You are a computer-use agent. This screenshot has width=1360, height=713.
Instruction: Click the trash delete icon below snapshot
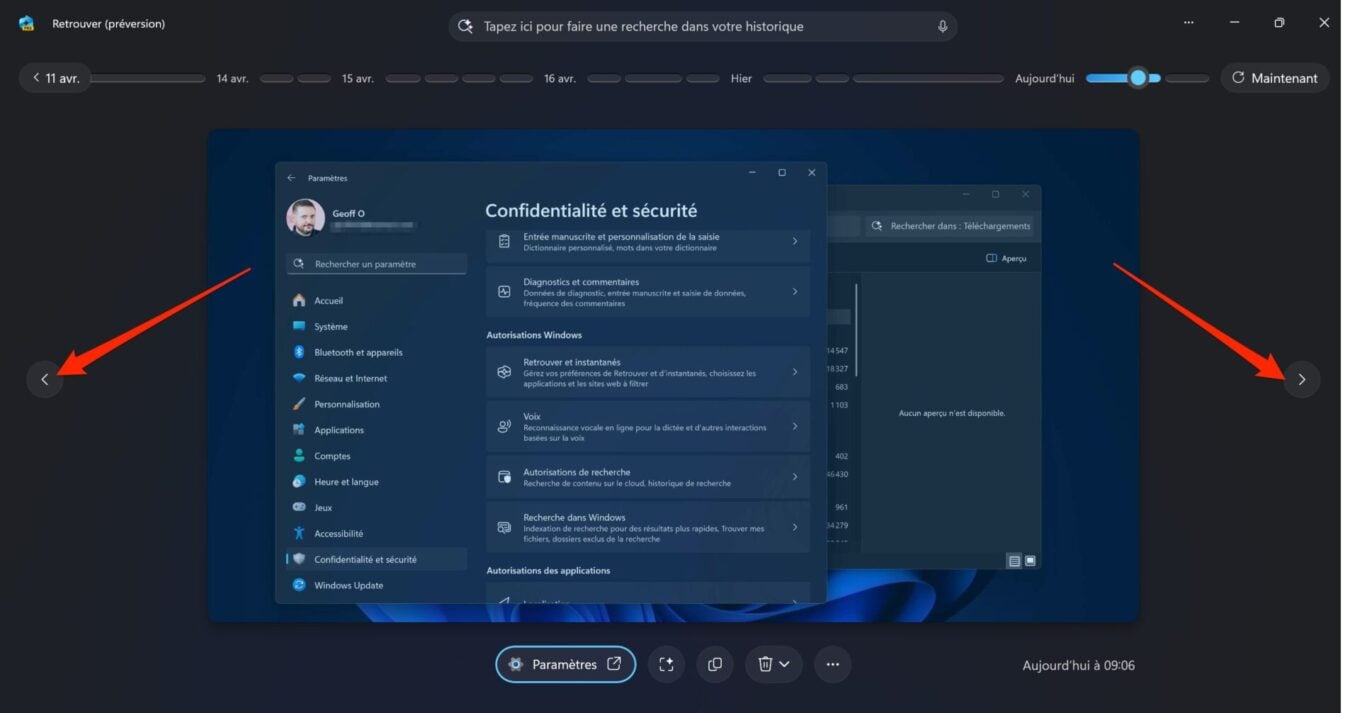click(x=765, y=664)
